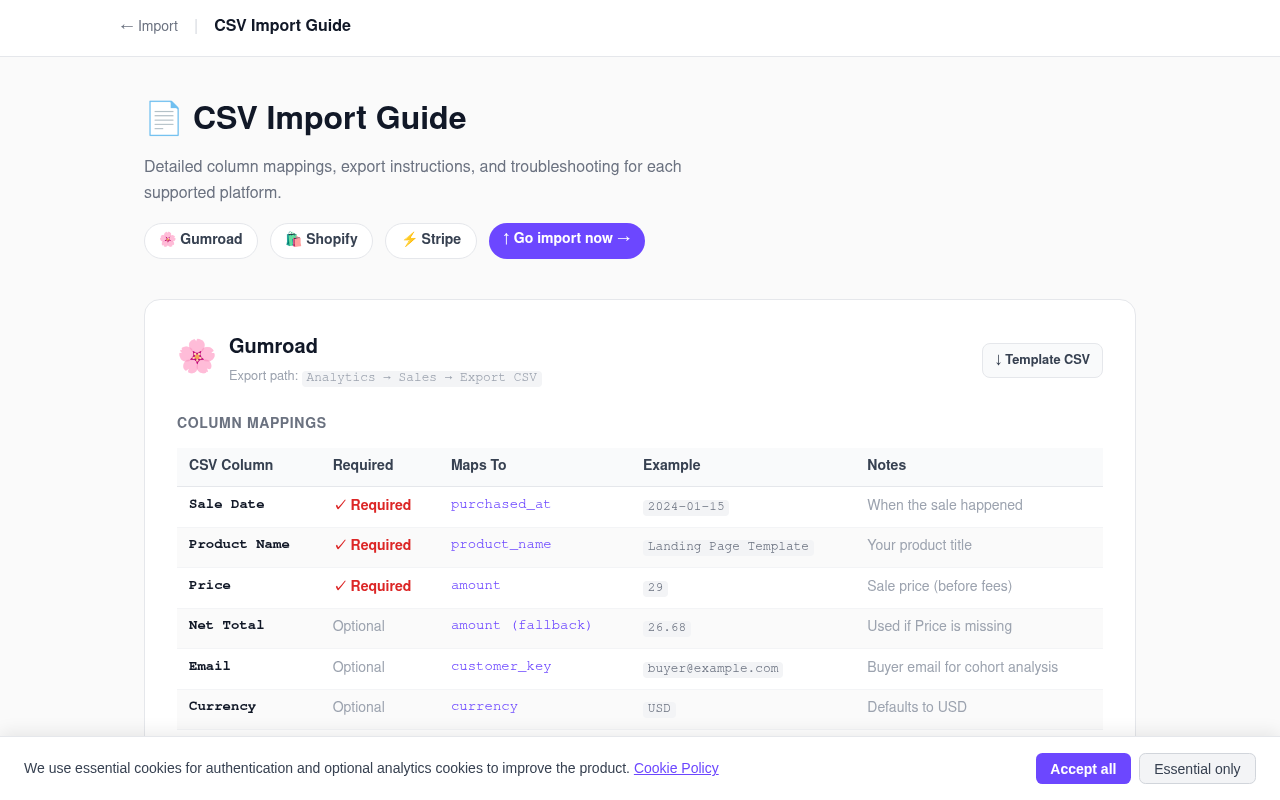Image resolution: width=1280 pixels, height=800 pixels.
Task: Click the note 'Used if Price is missing'
Action: pos(940,626)
